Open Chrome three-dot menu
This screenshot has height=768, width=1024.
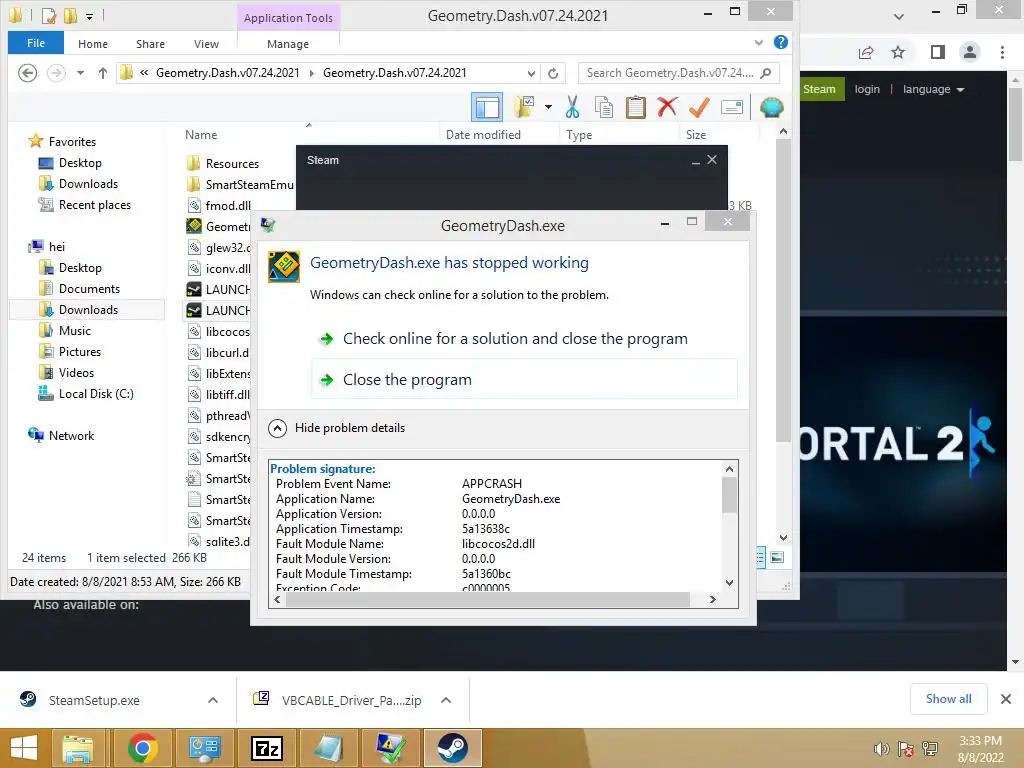pos(1002,52)
